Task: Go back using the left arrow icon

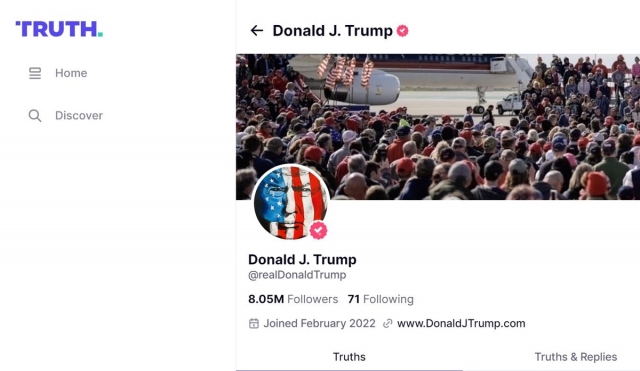Action: pos(257,31)
